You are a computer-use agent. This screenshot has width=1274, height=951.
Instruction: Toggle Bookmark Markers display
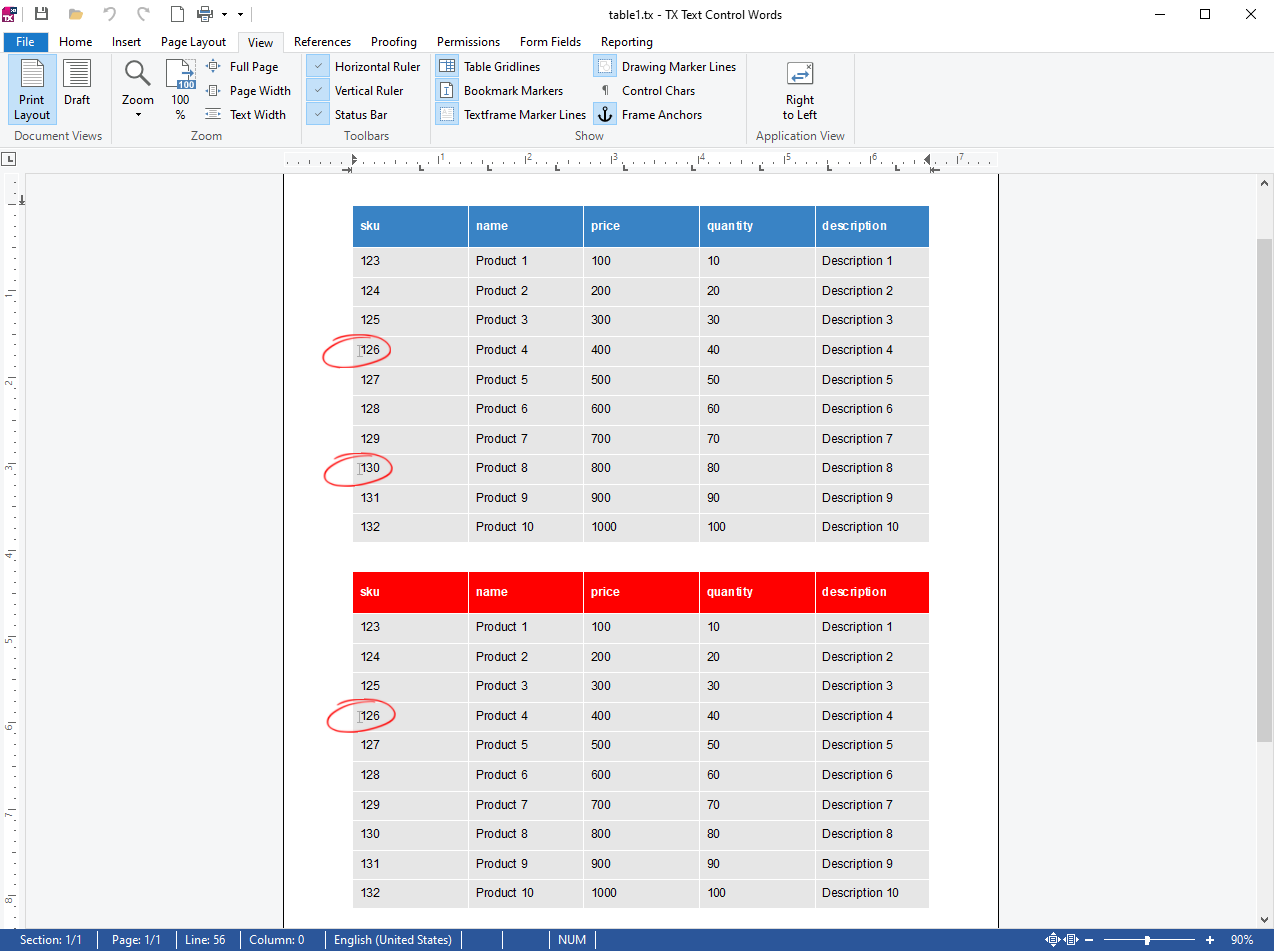coord(501,91)
